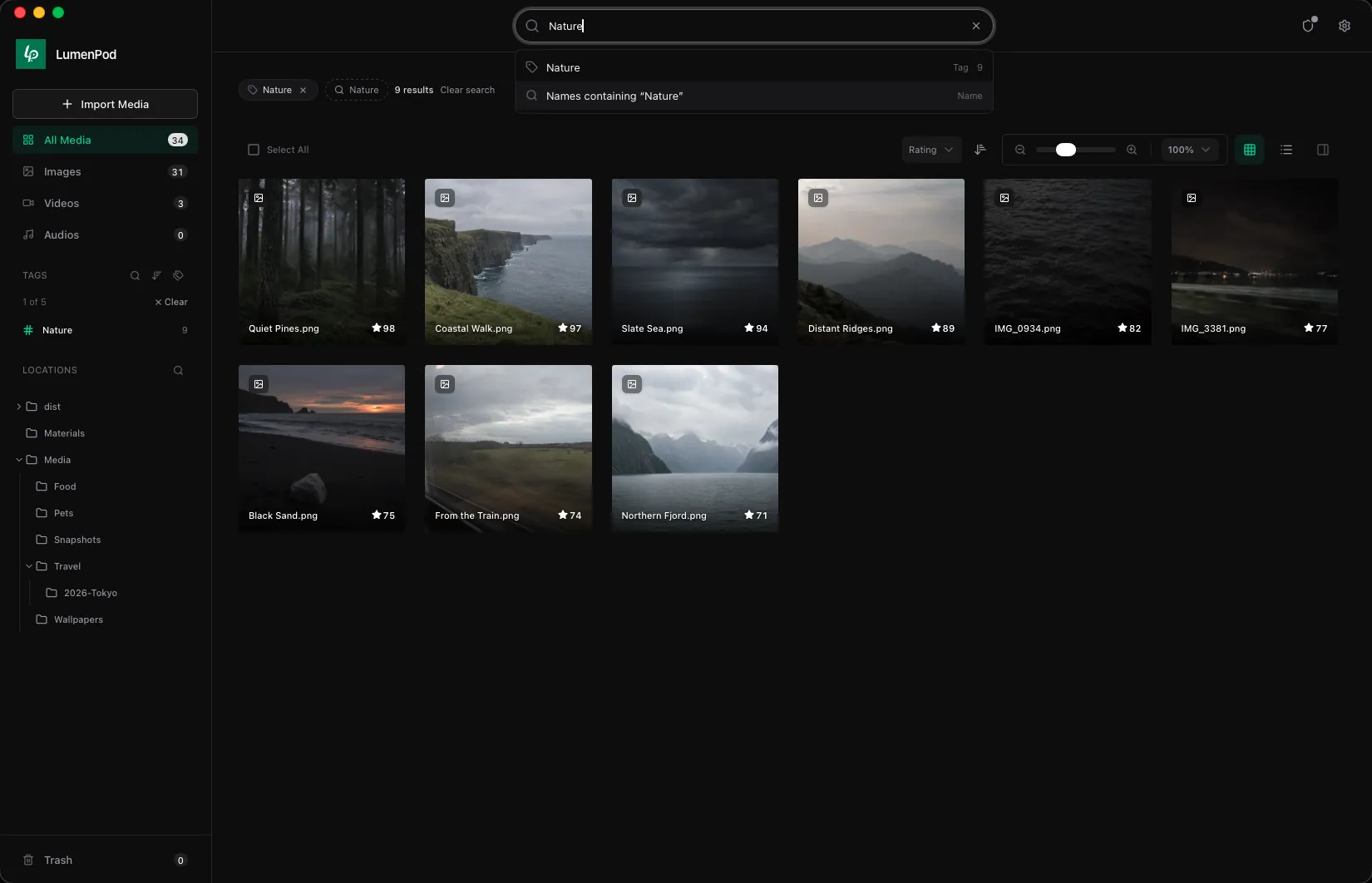
Task: Click the Import Media button
Action: click(x=106, y=104)
